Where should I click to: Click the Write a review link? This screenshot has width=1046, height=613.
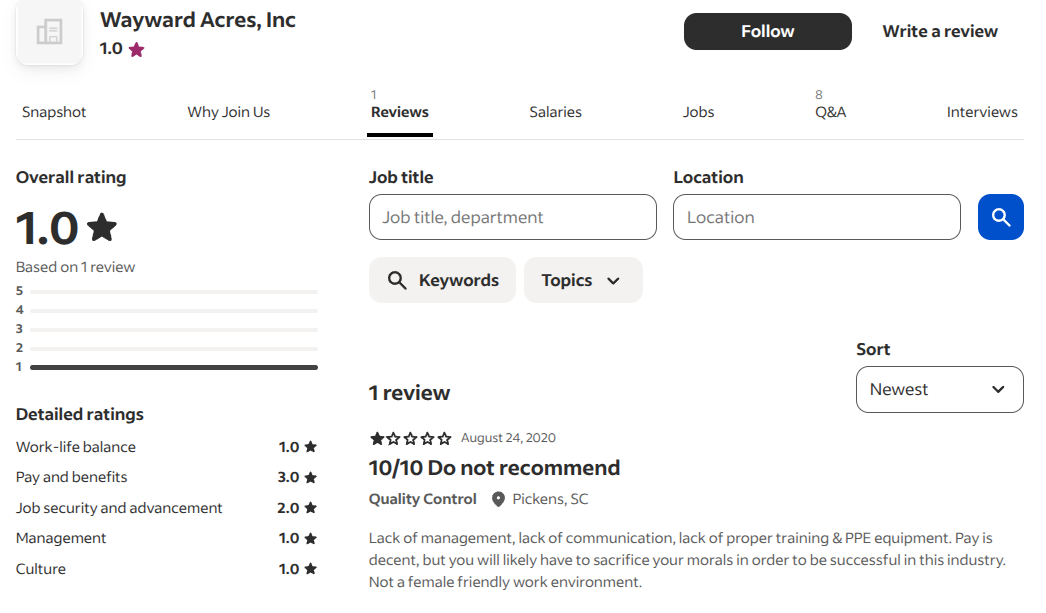click(939, 31)
